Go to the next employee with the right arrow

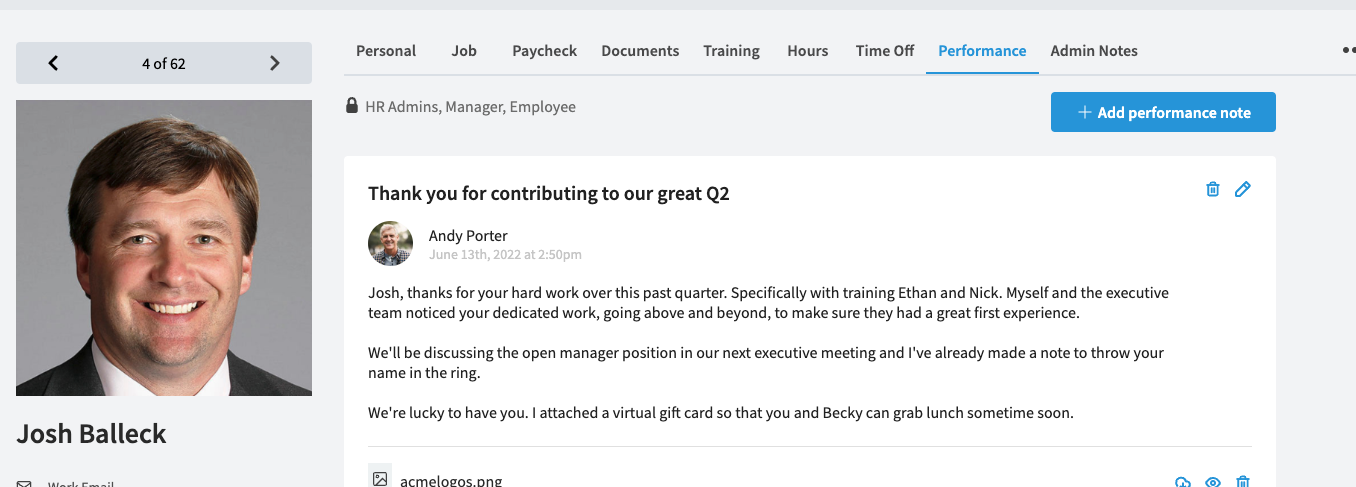click(275, 63)
